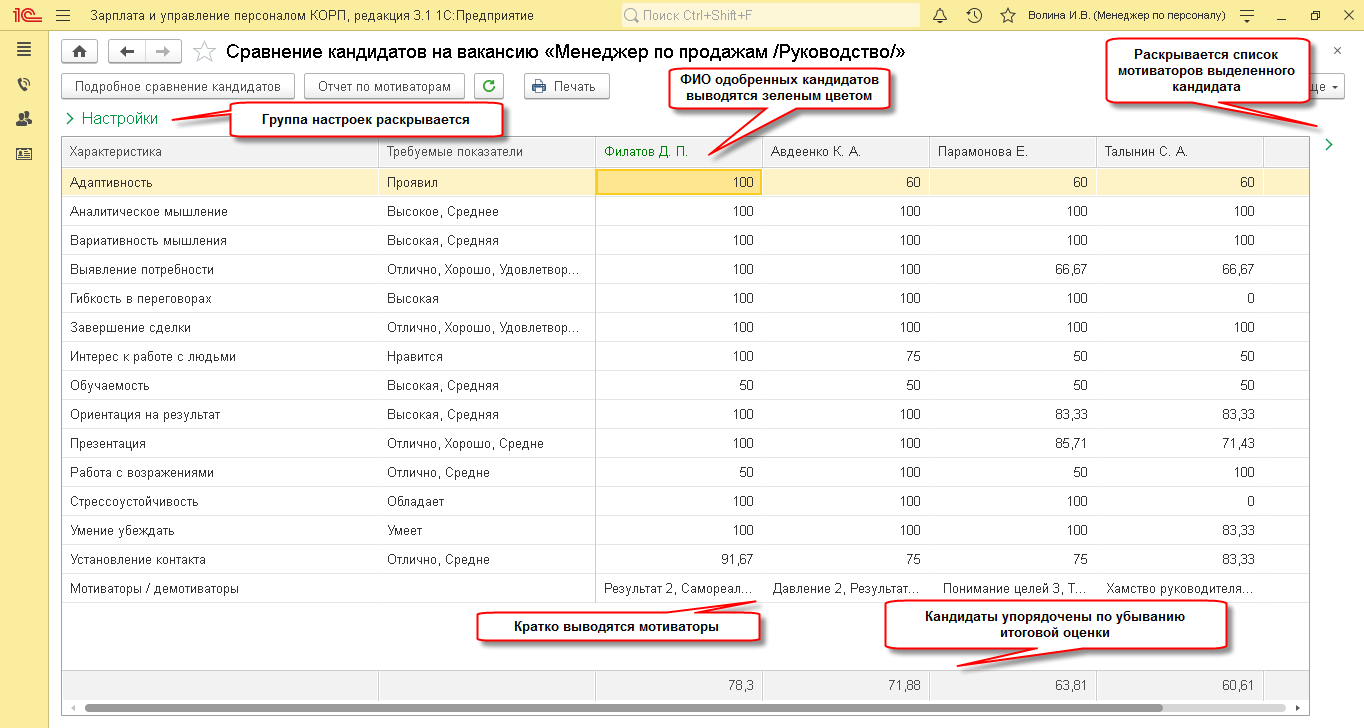Viewport: 1364px width, 728px height.
Task: Click total score 63,81
Action: [x=1013, y=685]
